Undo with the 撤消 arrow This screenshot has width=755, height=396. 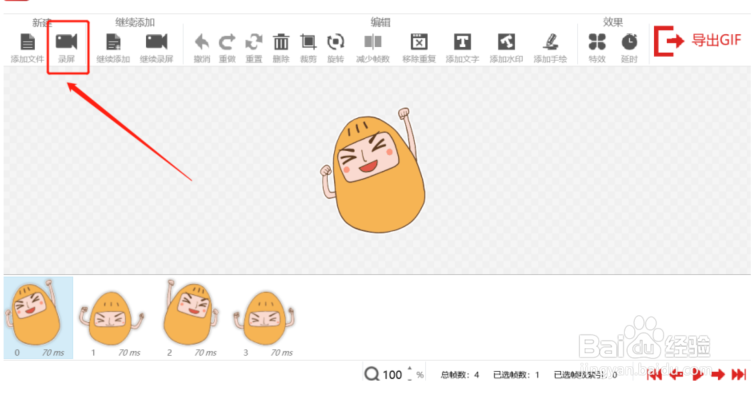pos(202,42)
